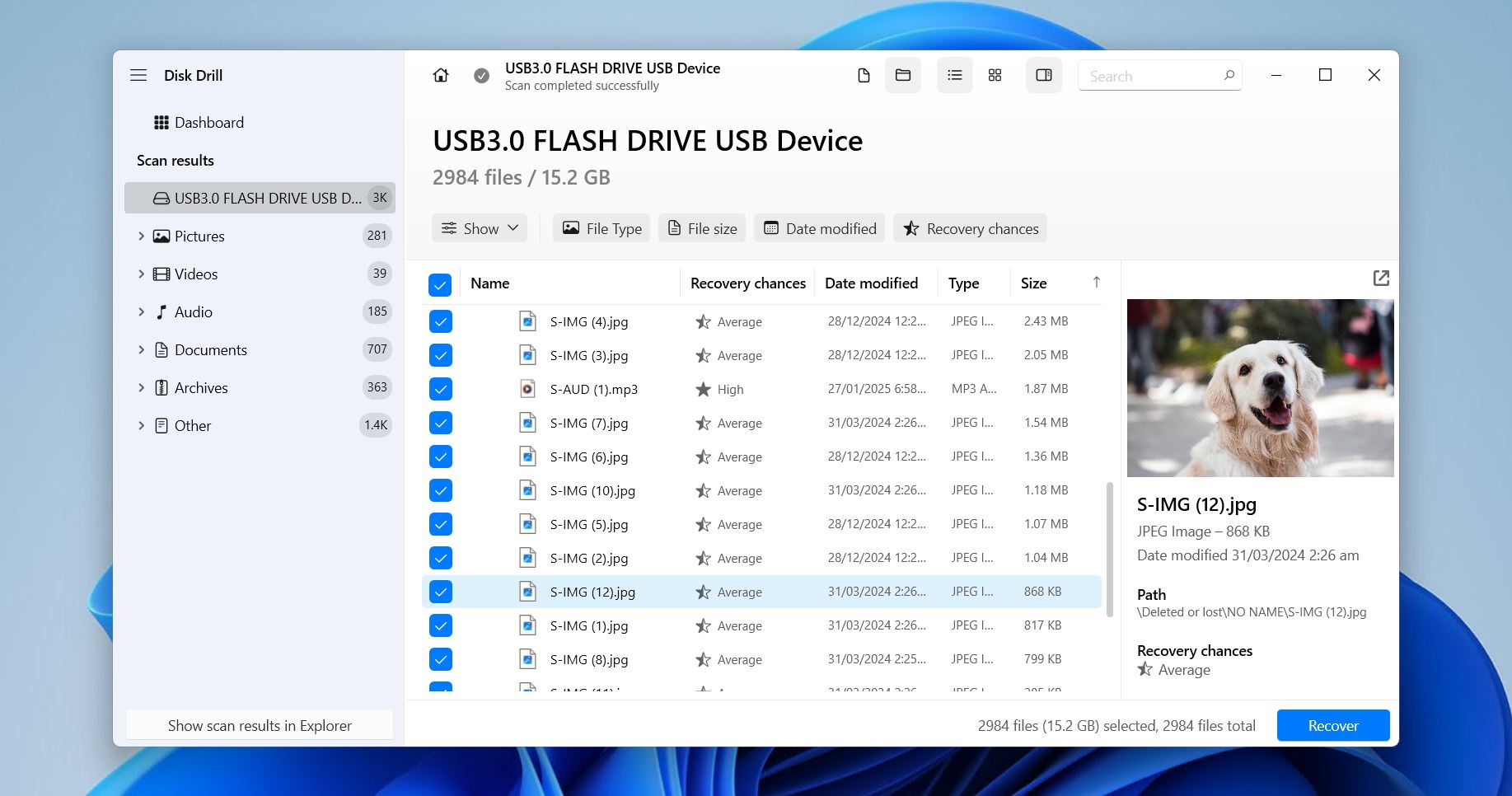This screenshot has height=796, width=1512.
Task: Select the list view icon
Action: tap(954, 75)
